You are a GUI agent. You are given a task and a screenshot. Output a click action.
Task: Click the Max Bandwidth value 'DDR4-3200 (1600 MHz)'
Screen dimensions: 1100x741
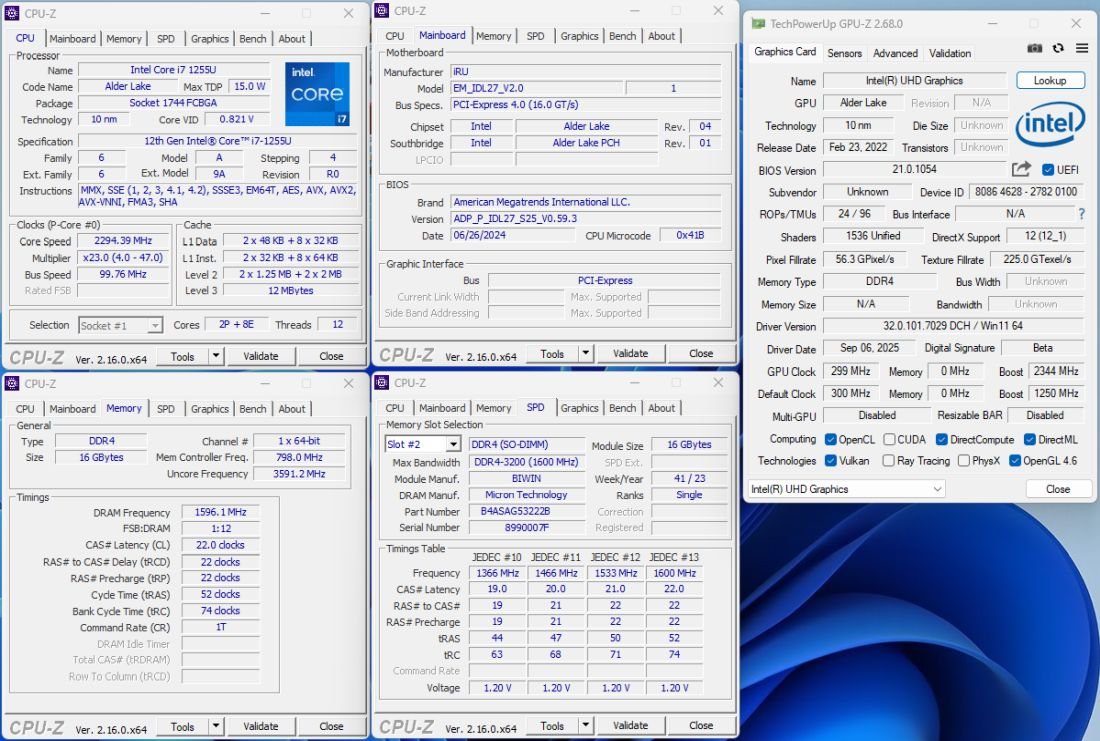[x=526, y=462]
